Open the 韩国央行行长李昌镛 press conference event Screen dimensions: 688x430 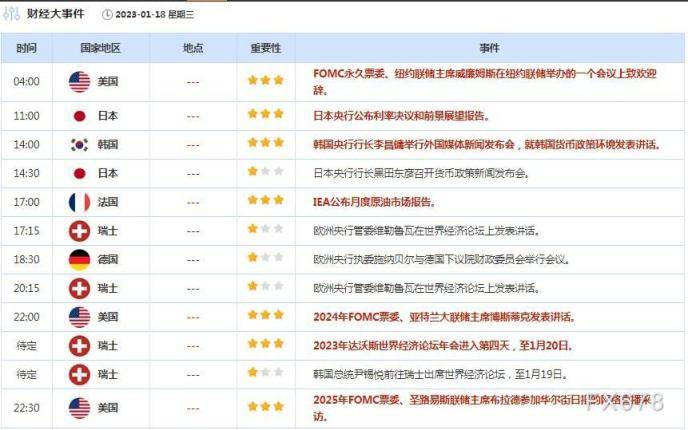pyautogui.click(x=487, y=145)
